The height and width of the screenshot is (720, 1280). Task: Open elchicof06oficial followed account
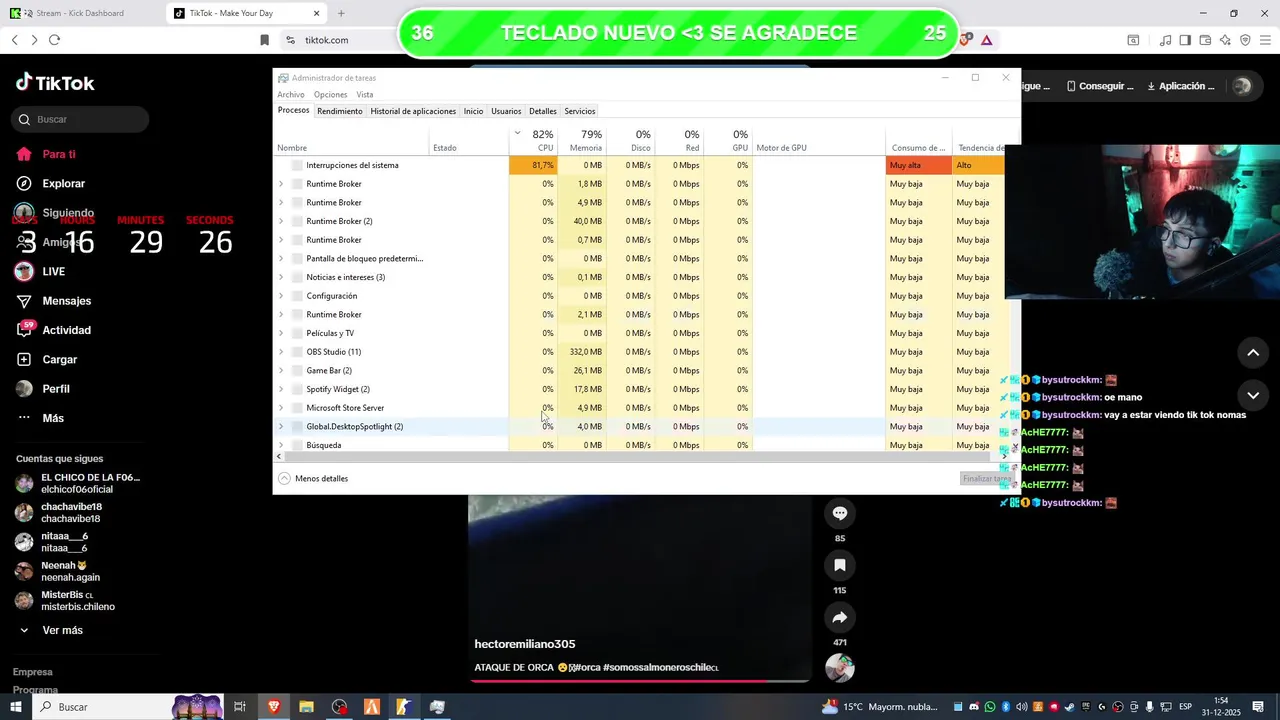[76, 484]
